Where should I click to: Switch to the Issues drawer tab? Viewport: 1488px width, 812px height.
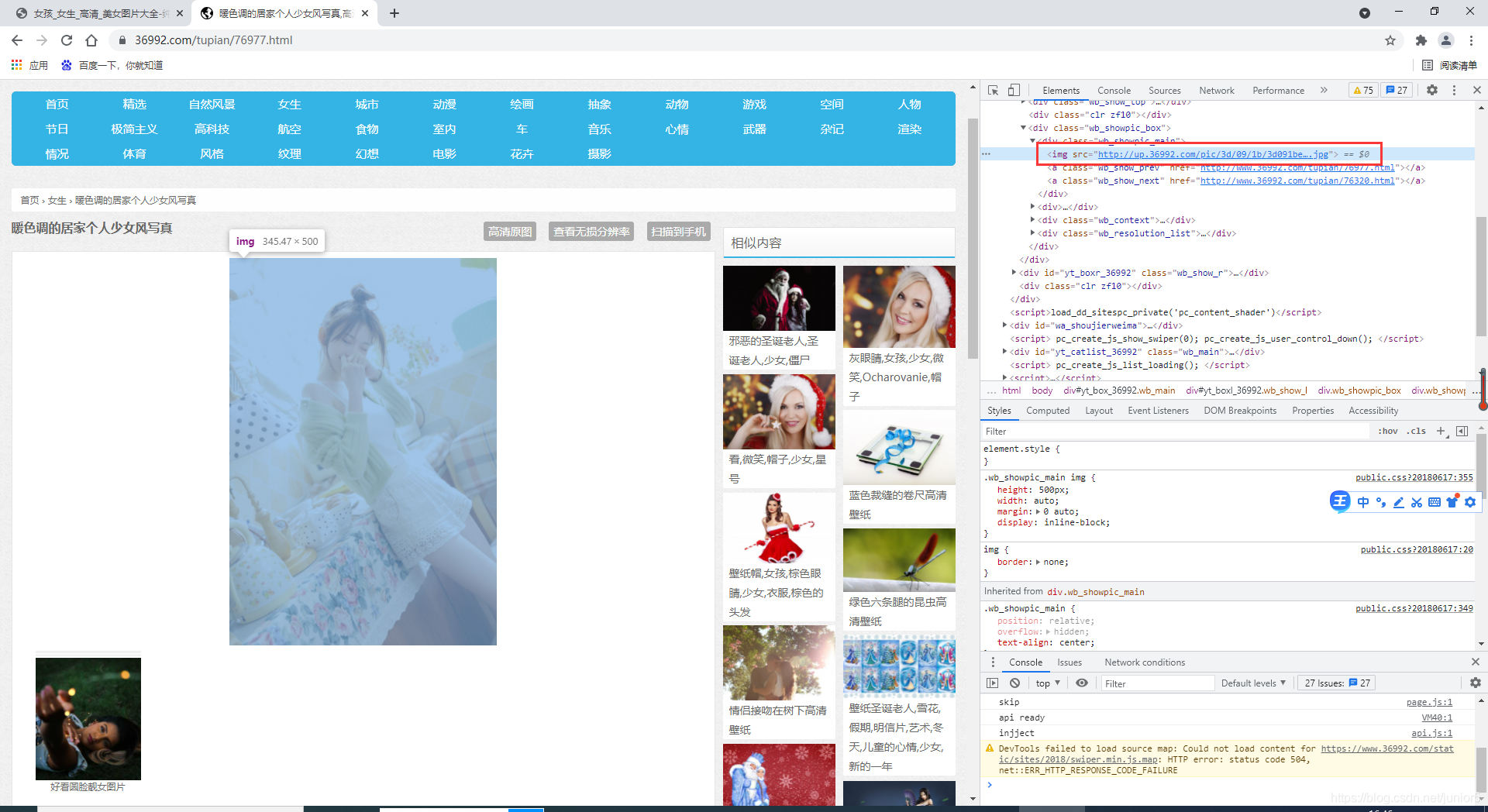point(1069,662)
